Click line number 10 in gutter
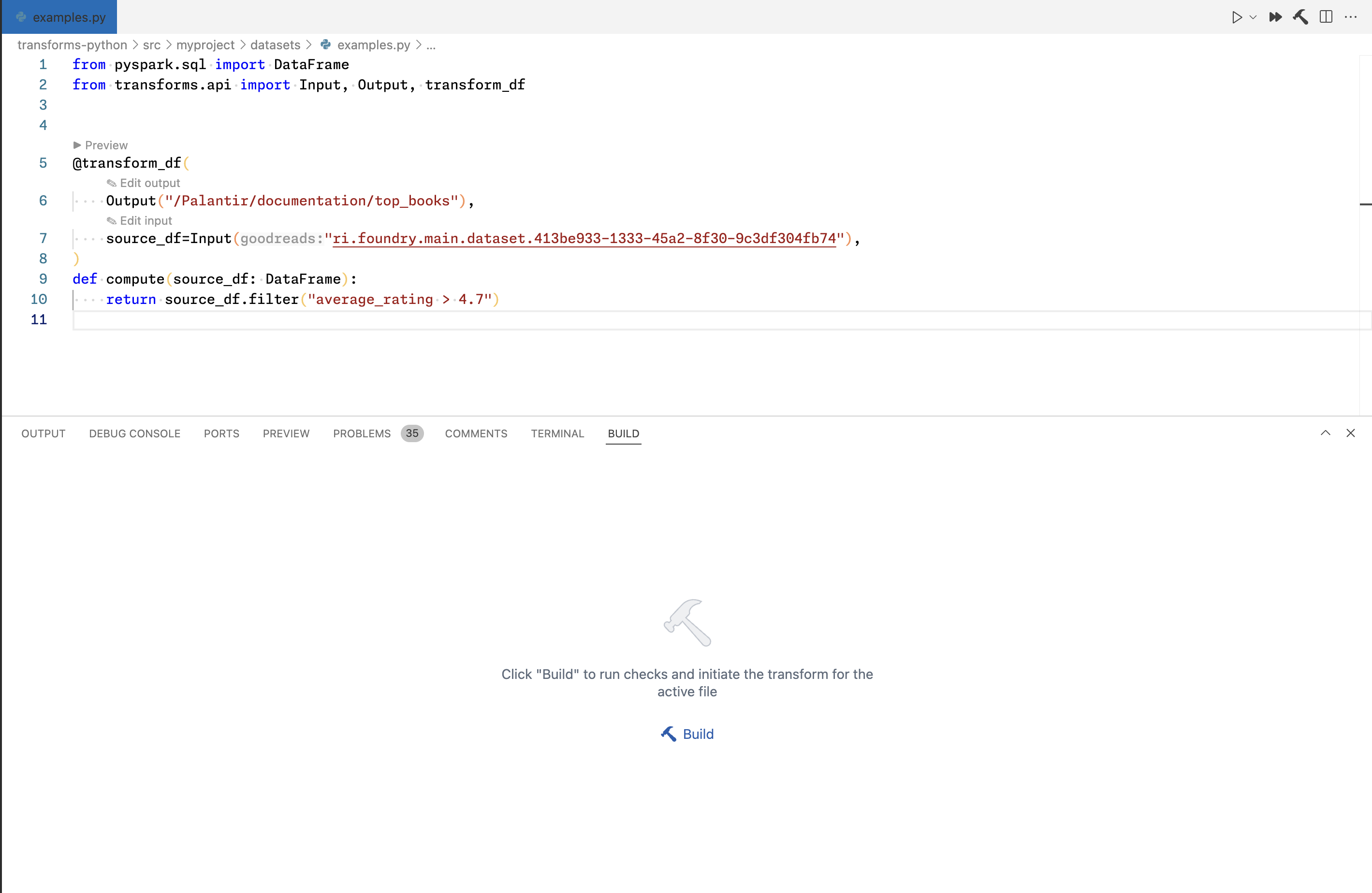 [39, 299]
